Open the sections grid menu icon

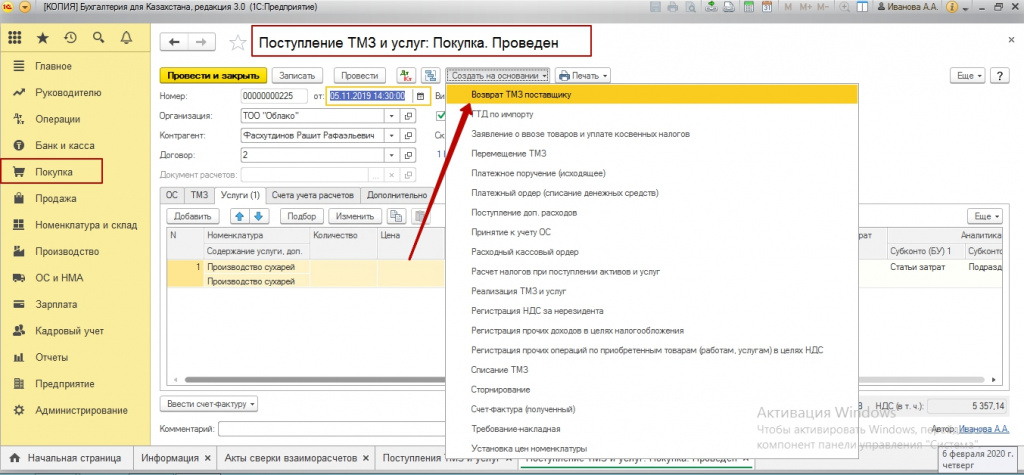(14, 39)
